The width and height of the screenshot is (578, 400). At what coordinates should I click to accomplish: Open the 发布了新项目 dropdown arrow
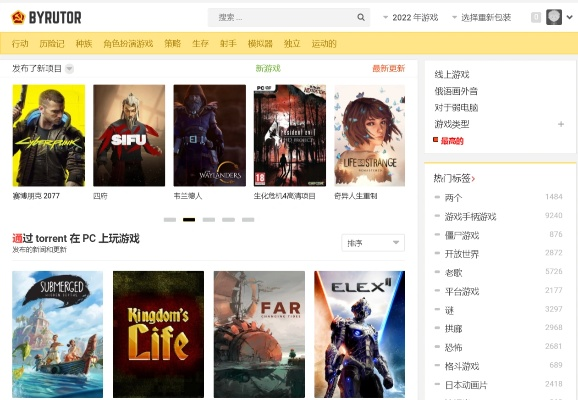[69, 69]
